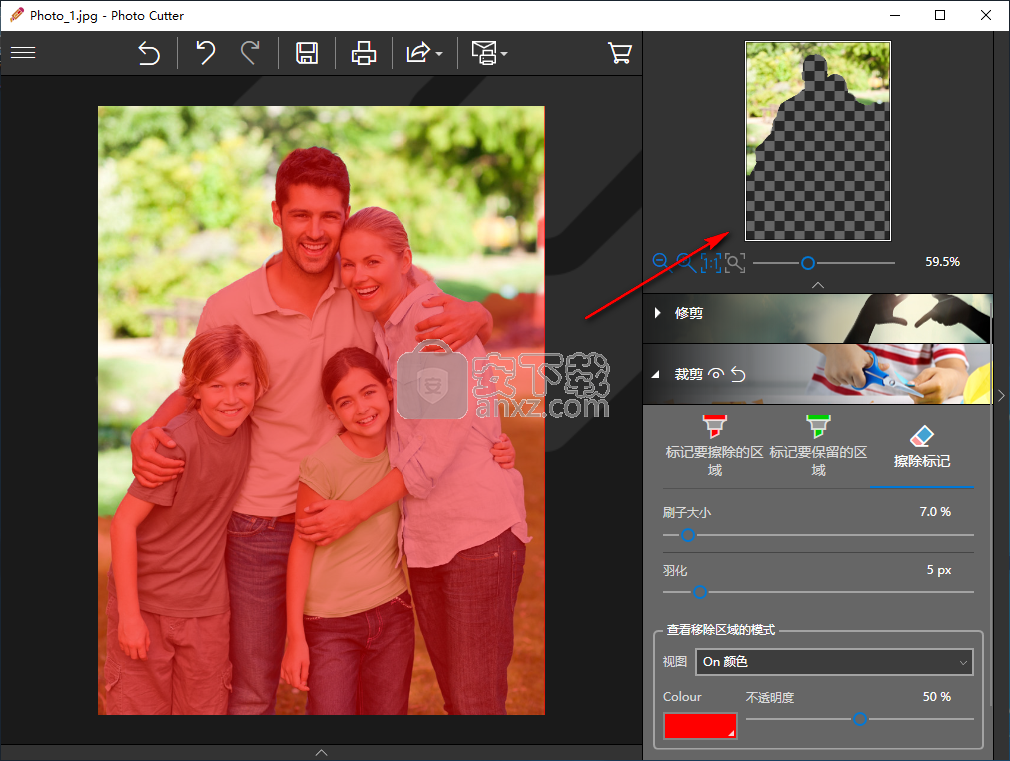Click the 不透明度 slider handle
The image size is (1010, 761).
click(x=860, y=719)
